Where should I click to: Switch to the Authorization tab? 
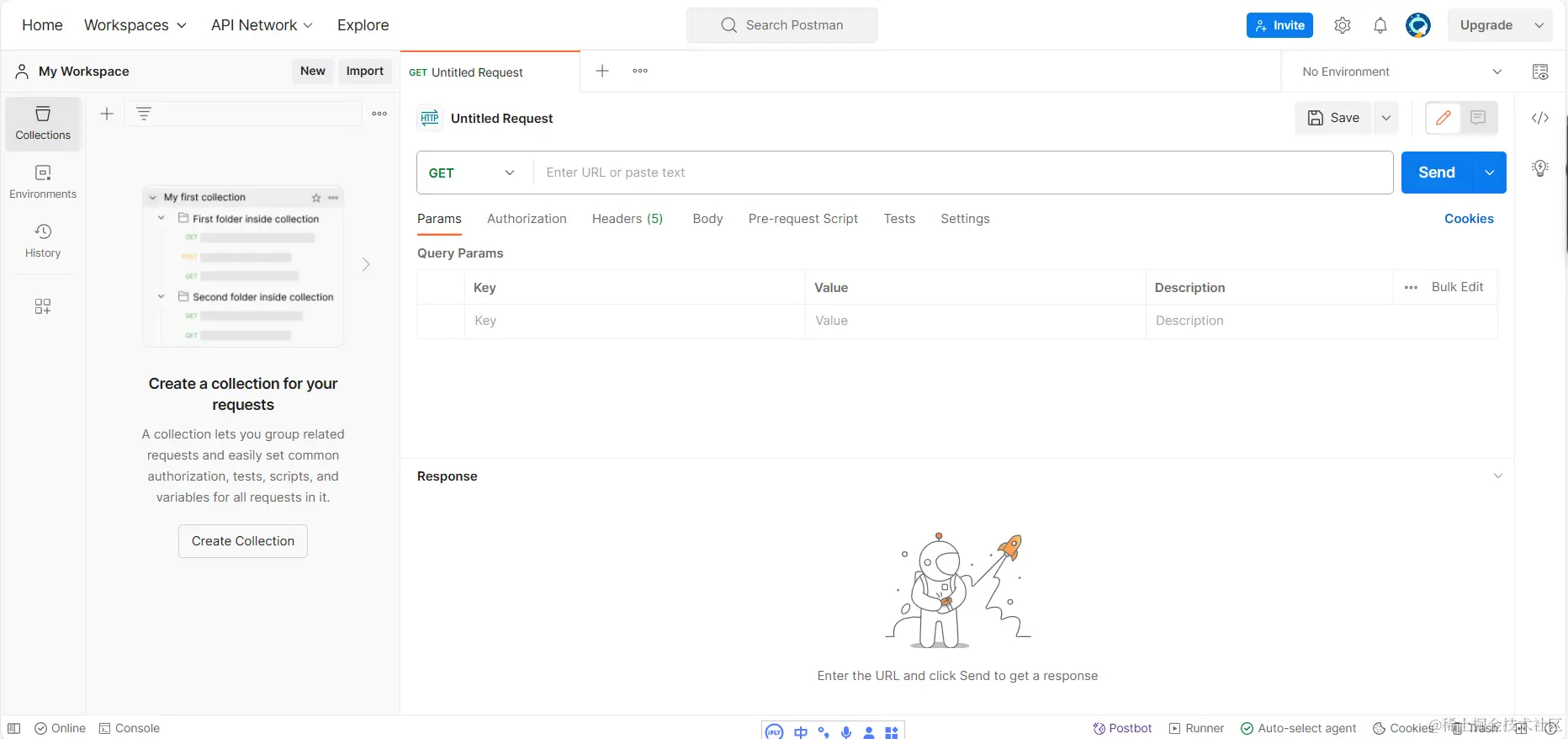[x=527, y=219]
